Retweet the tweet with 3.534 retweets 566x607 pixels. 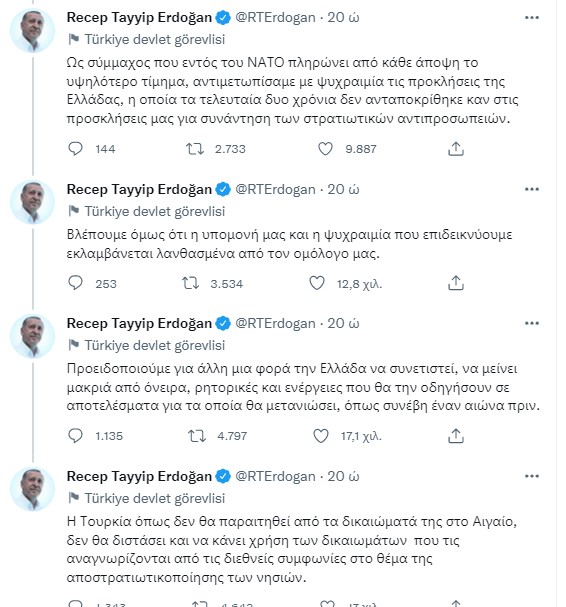190,283
